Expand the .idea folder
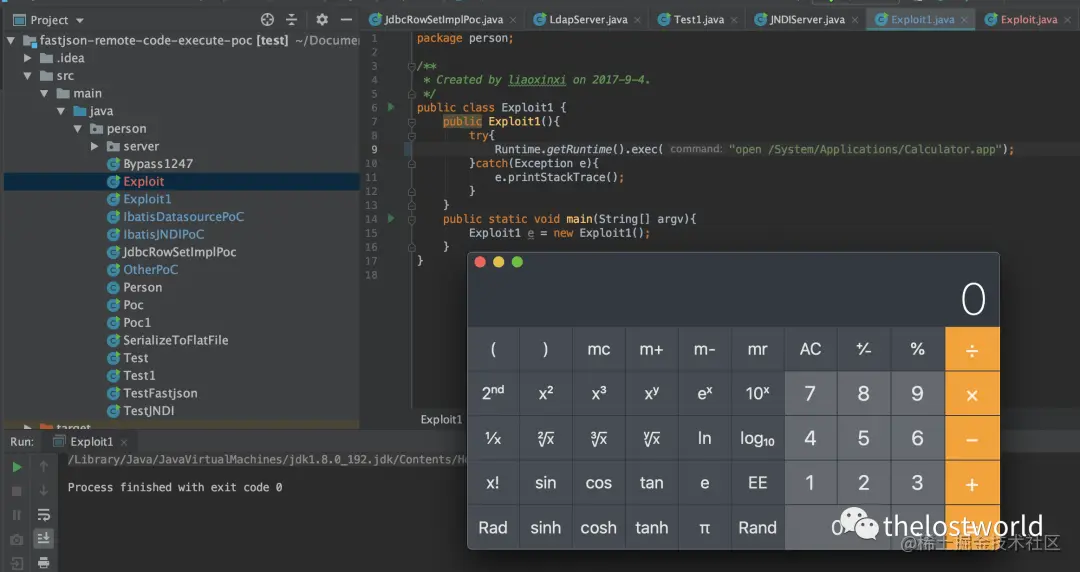Image resolution: width=1080 pixels, height=572 pixels. point(28,59)
